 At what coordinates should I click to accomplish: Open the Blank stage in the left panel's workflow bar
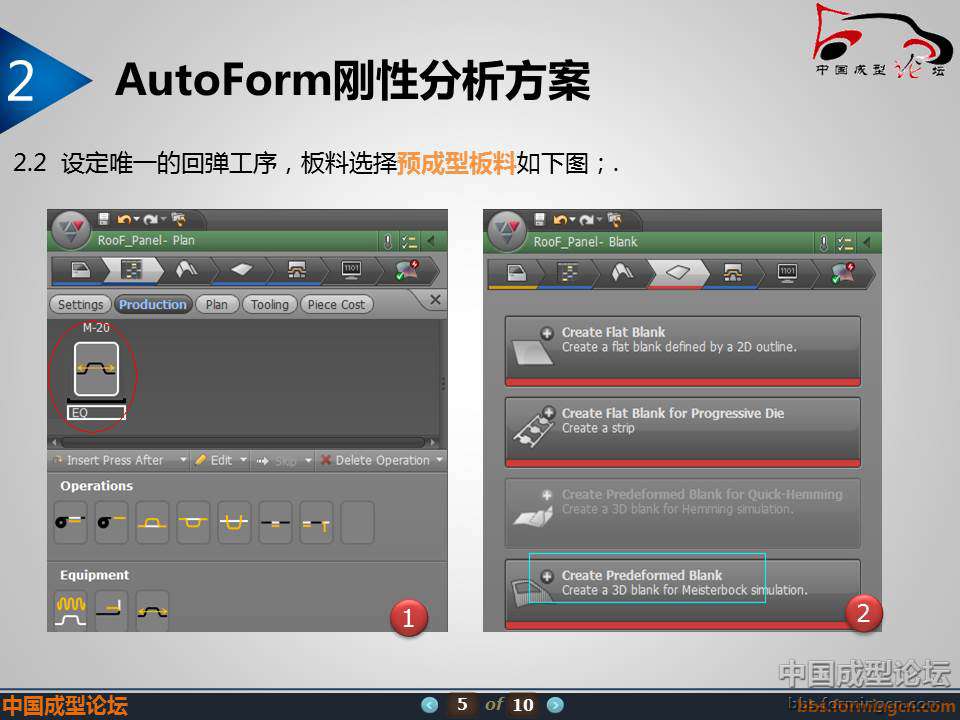pos(241,271)
